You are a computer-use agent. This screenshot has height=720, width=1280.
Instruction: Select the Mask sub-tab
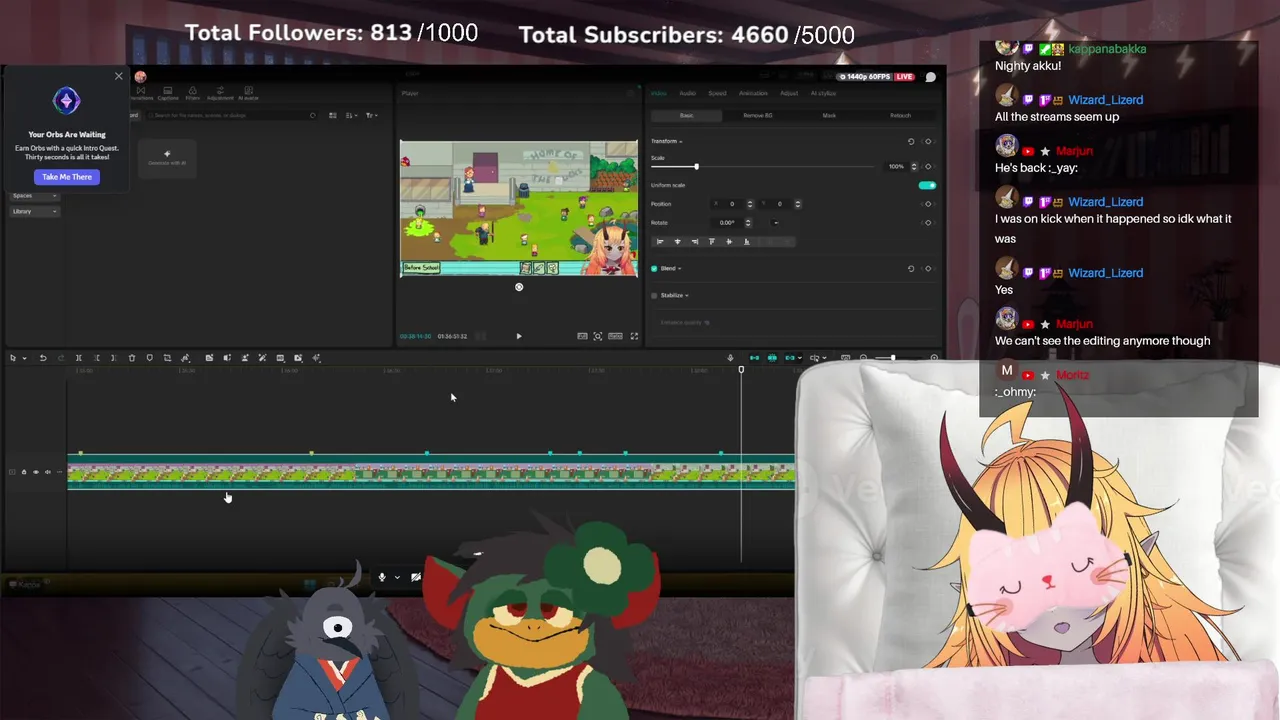point(829,115)
